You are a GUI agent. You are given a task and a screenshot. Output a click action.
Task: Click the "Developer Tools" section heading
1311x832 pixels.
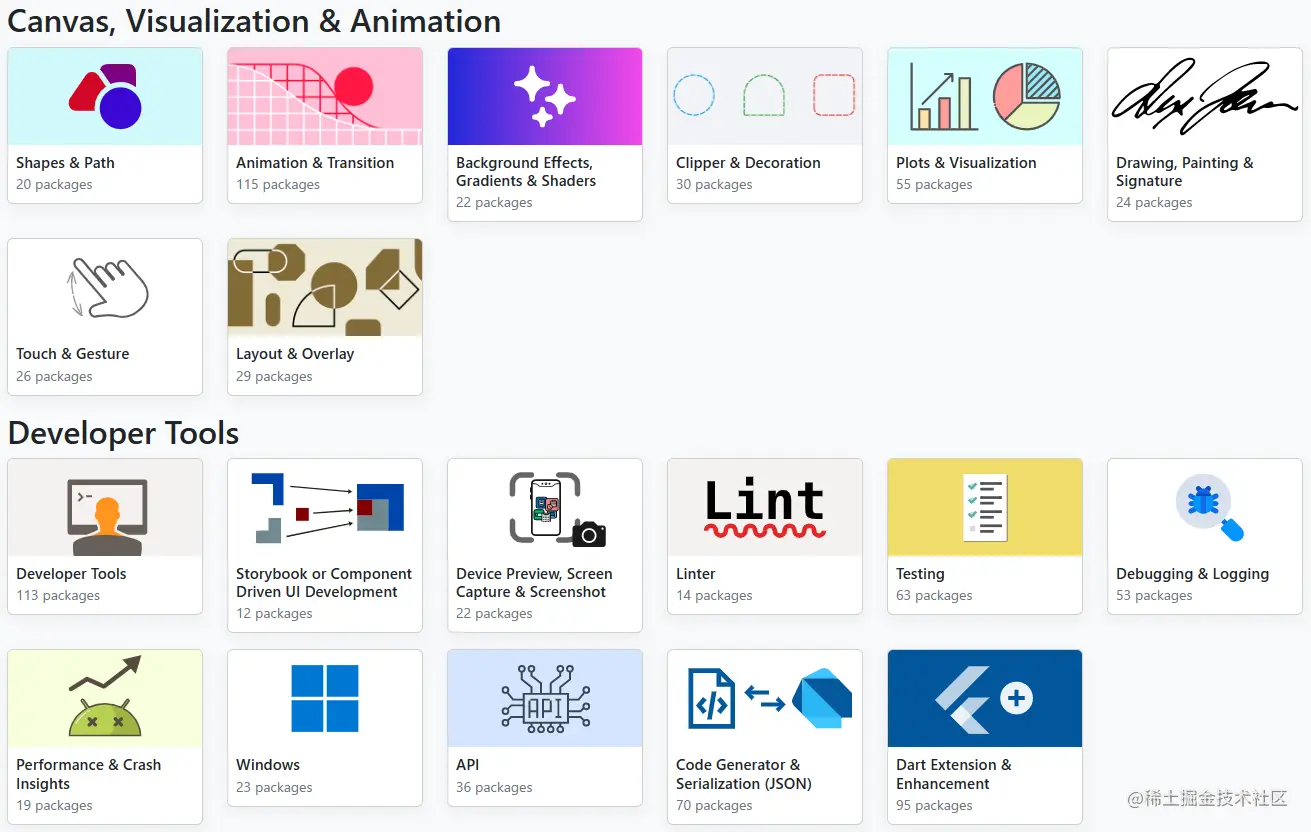(x=123, y=433)
